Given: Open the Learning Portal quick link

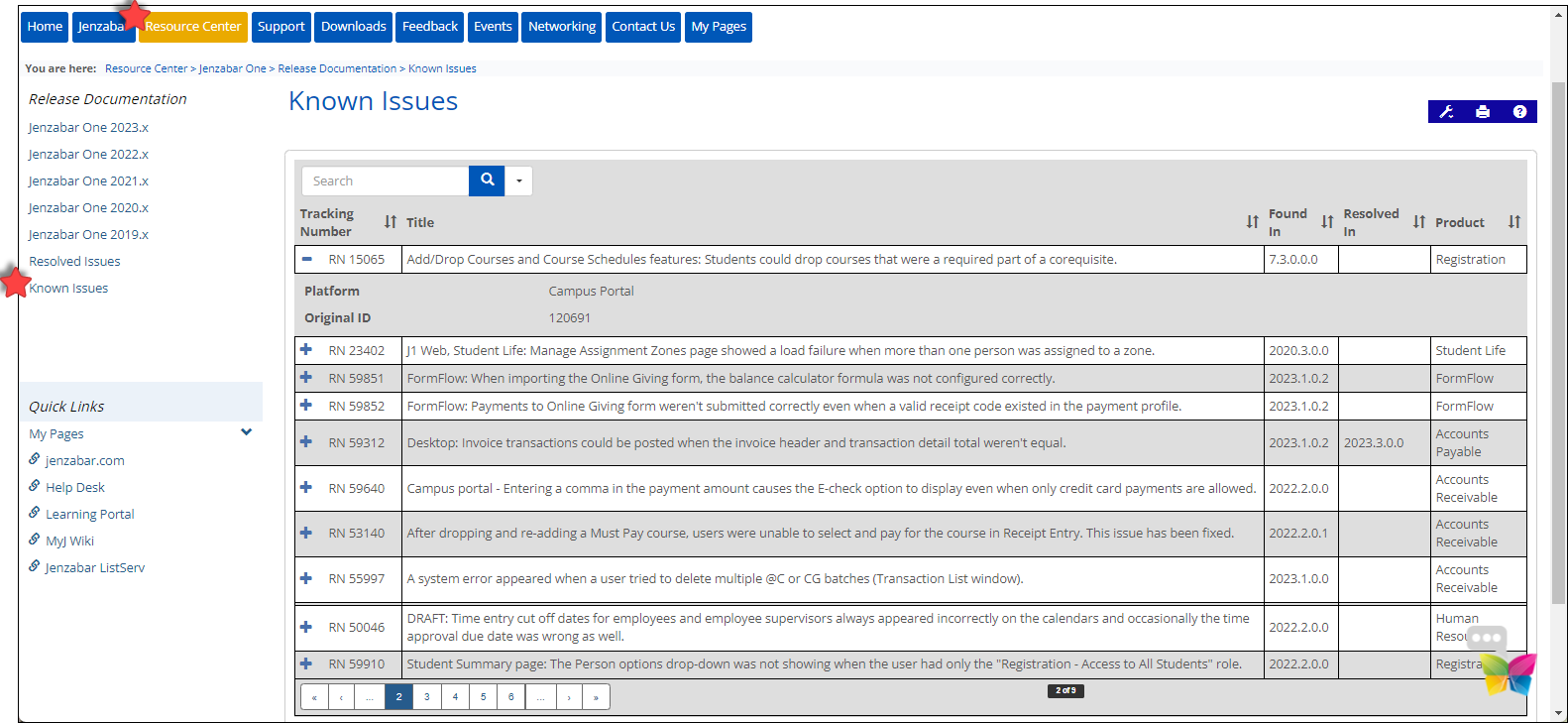Looking at the screenshot, I should point(90,515).
